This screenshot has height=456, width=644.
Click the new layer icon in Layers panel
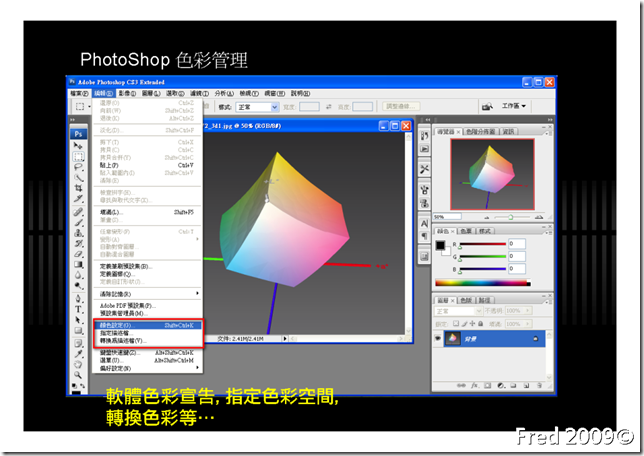click(x=526, y=386)
